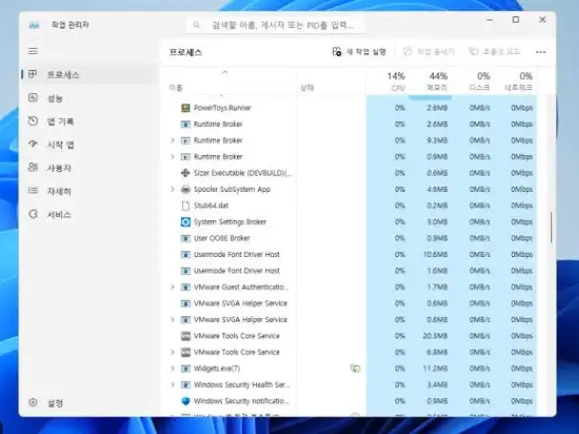Expand the Widgets.exe(7) process group
Viewport: 579px width, 434px height.
(172, 368)
